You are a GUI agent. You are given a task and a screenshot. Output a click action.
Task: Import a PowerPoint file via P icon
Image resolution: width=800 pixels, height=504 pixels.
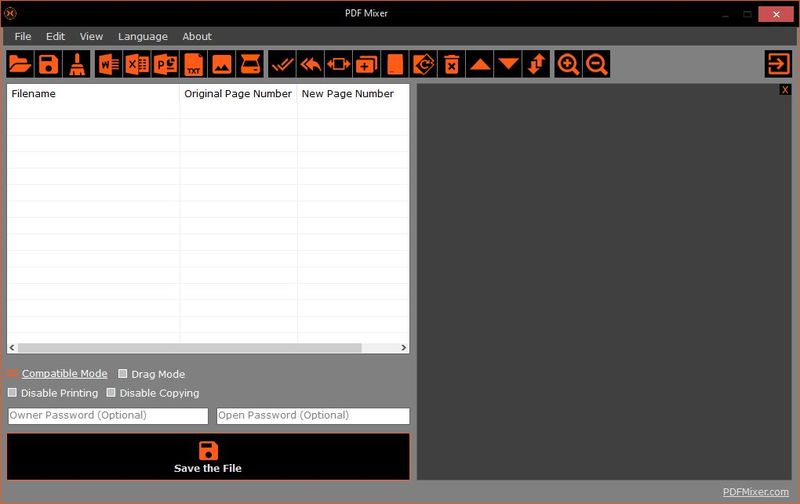point(165,64)
